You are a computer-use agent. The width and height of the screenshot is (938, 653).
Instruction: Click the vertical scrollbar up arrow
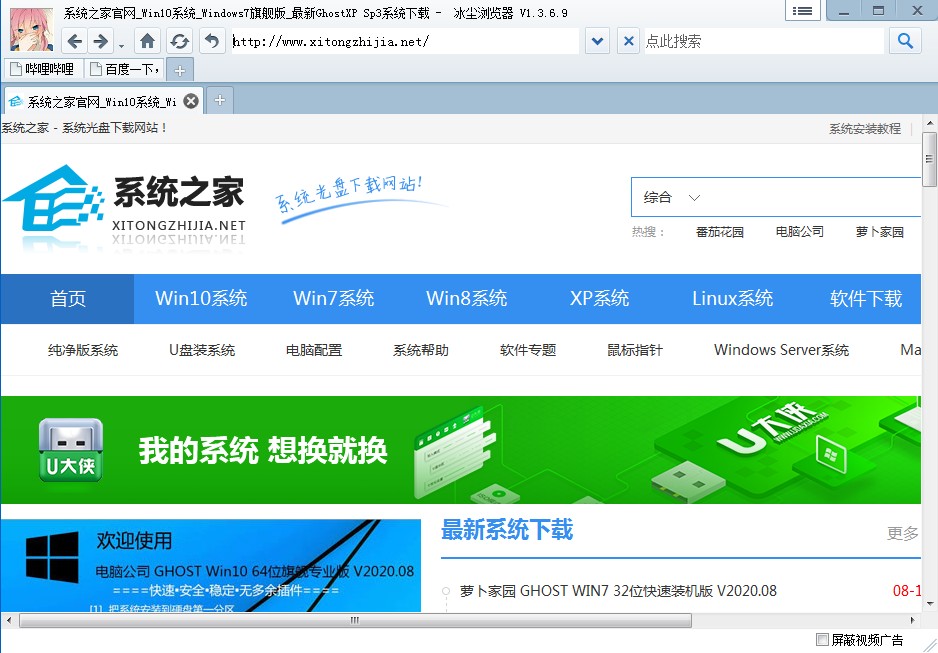click(x=929, y=123)
